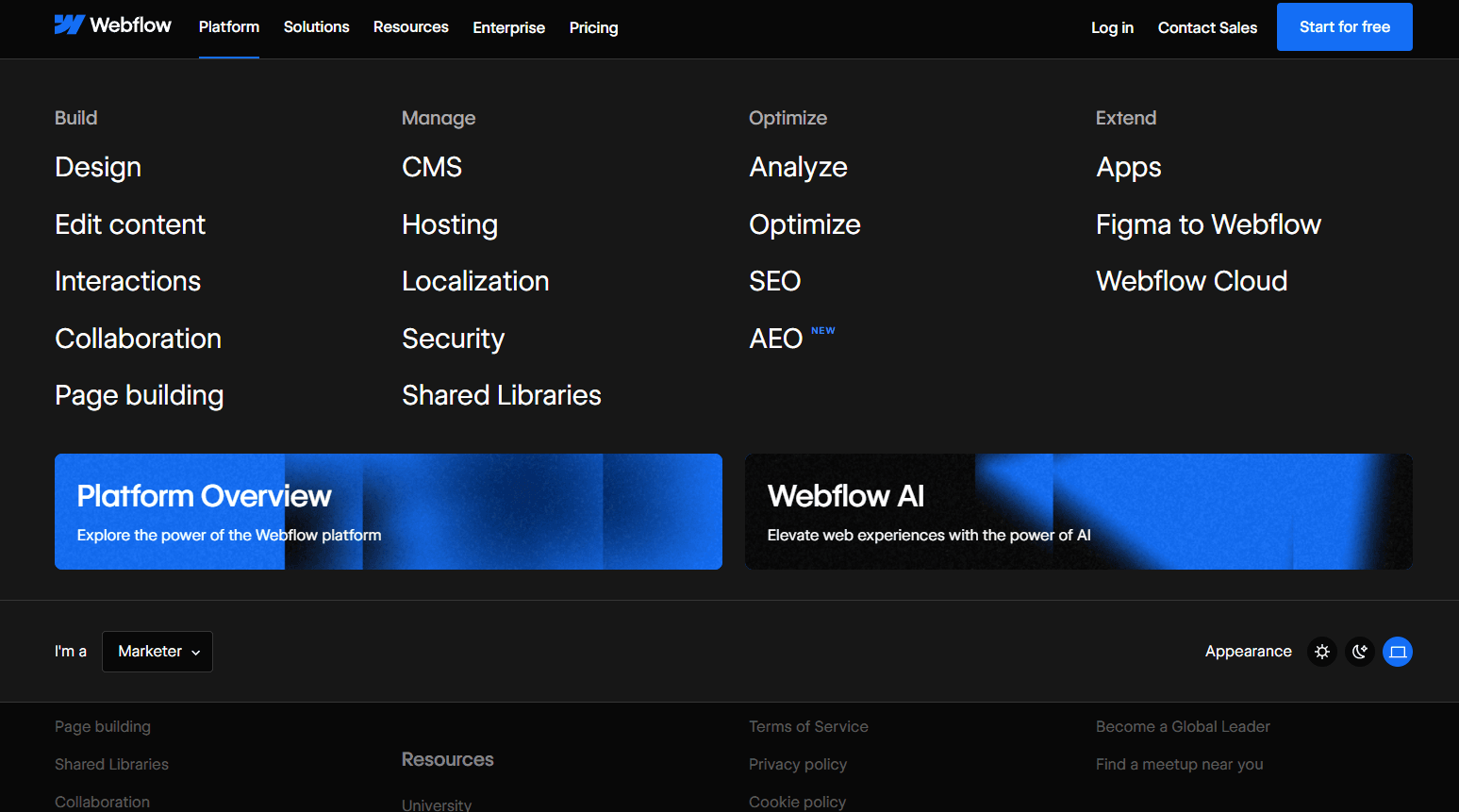This screenshot has width=1459, height=812.
Task: Open the Platform nav menu
Action: click(x=229, y=27)
